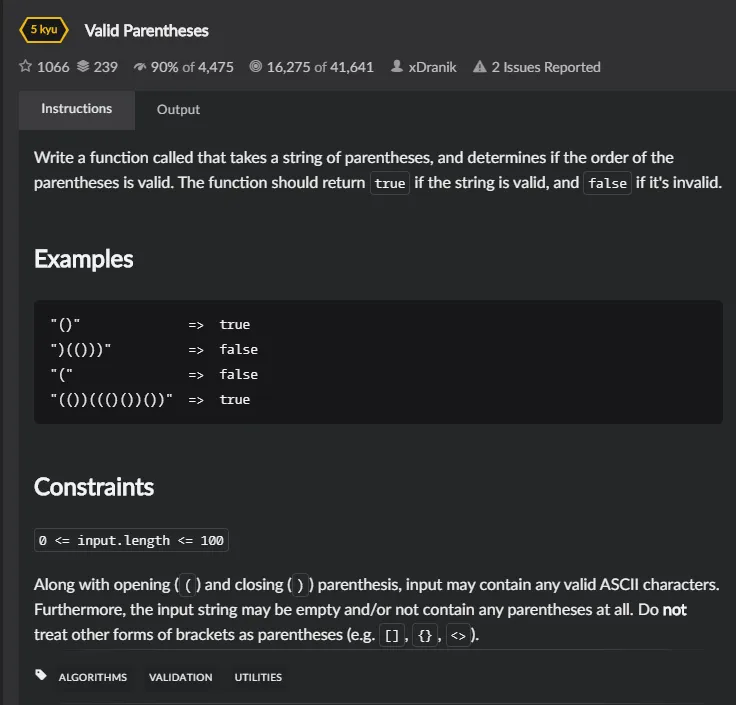This screenshot has height=705, width=736.
Task: Select the ALGORITHMS tag
Action: (92, 677)
